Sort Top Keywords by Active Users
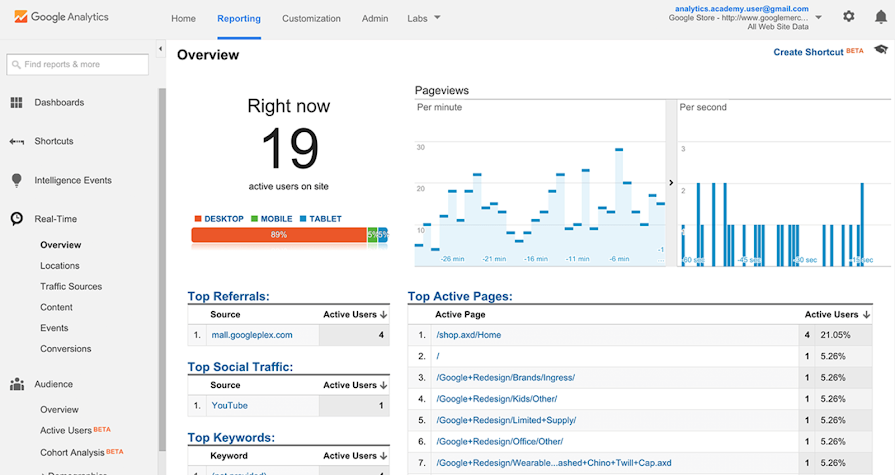895x475 pixels. (355, 456)
